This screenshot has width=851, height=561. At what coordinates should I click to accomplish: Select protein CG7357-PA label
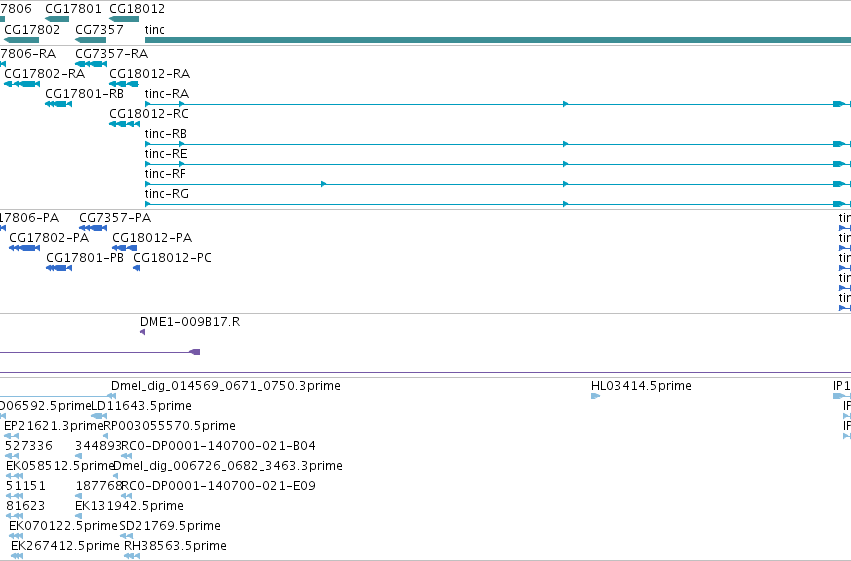(x=115, y=218)
